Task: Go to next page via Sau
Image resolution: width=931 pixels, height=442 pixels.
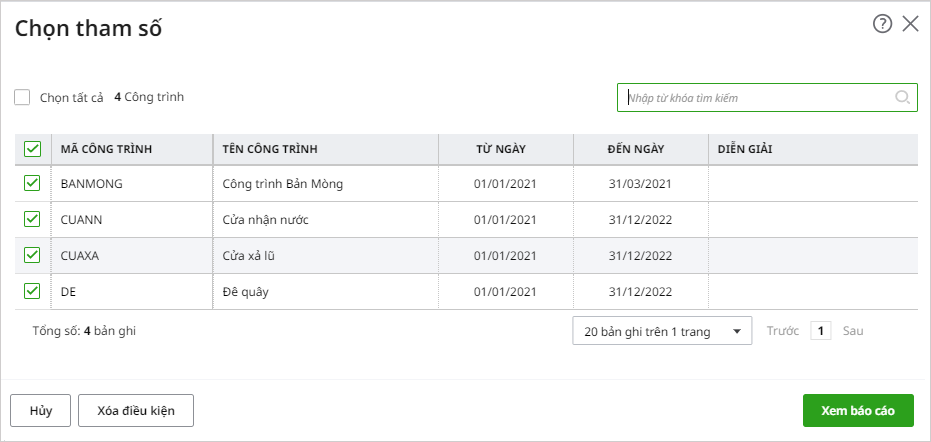Action: pyautogui.click(x=853, y=331)
